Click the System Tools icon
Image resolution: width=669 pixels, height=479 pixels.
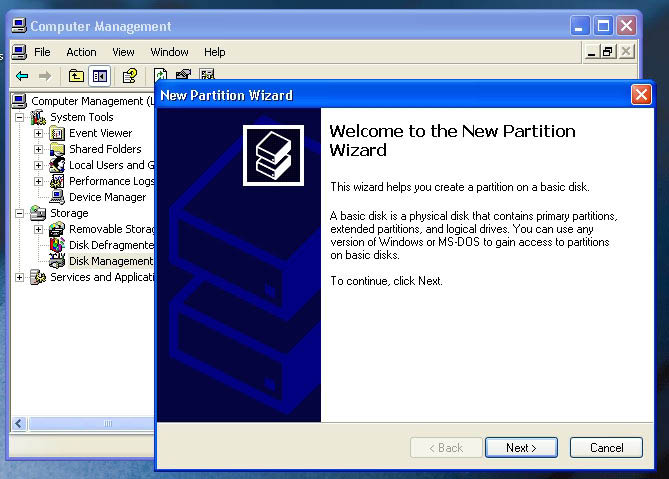click(x=38, y=117)
